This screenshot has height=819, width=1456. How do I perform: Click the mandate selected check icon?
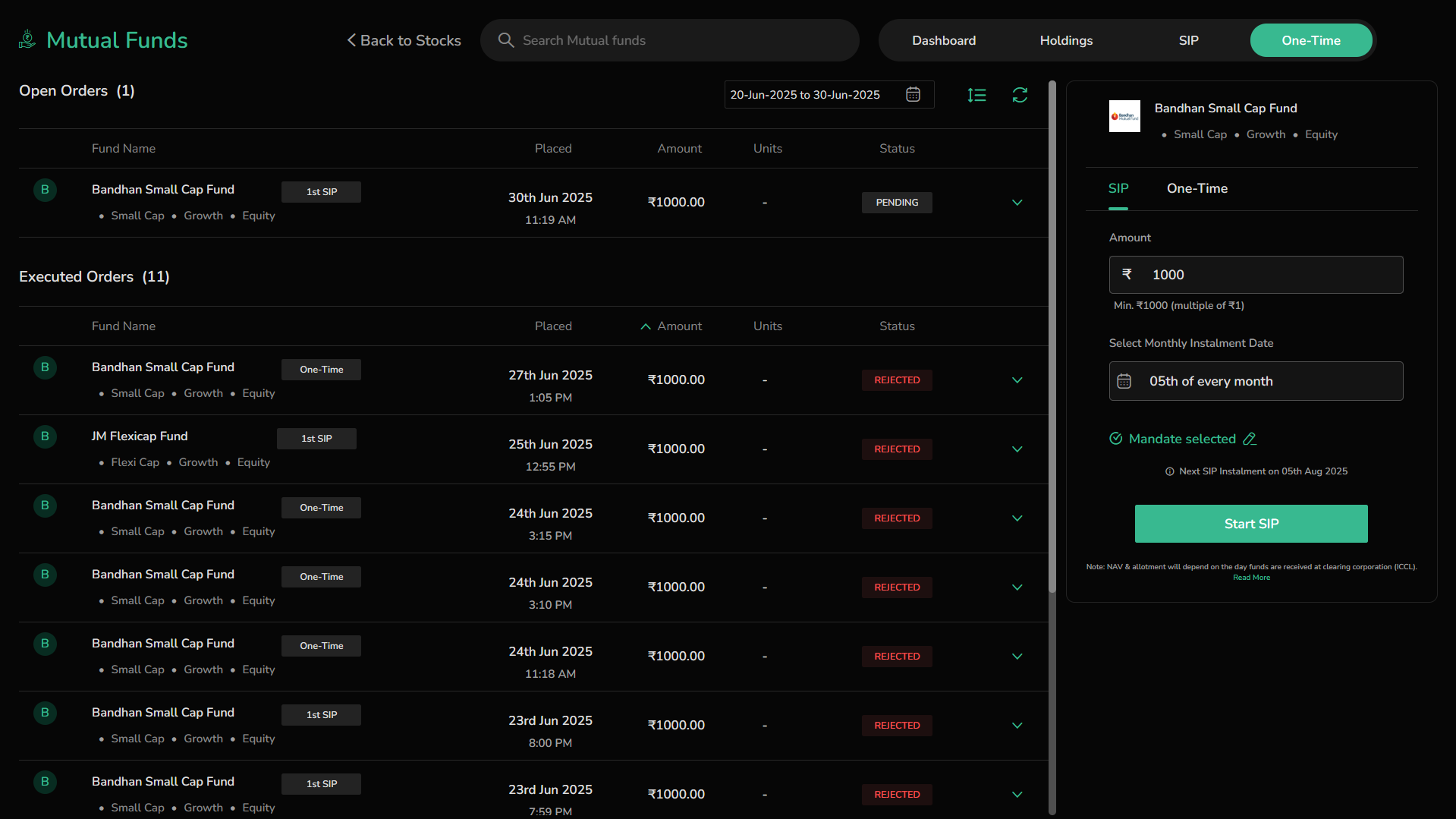1116,439
